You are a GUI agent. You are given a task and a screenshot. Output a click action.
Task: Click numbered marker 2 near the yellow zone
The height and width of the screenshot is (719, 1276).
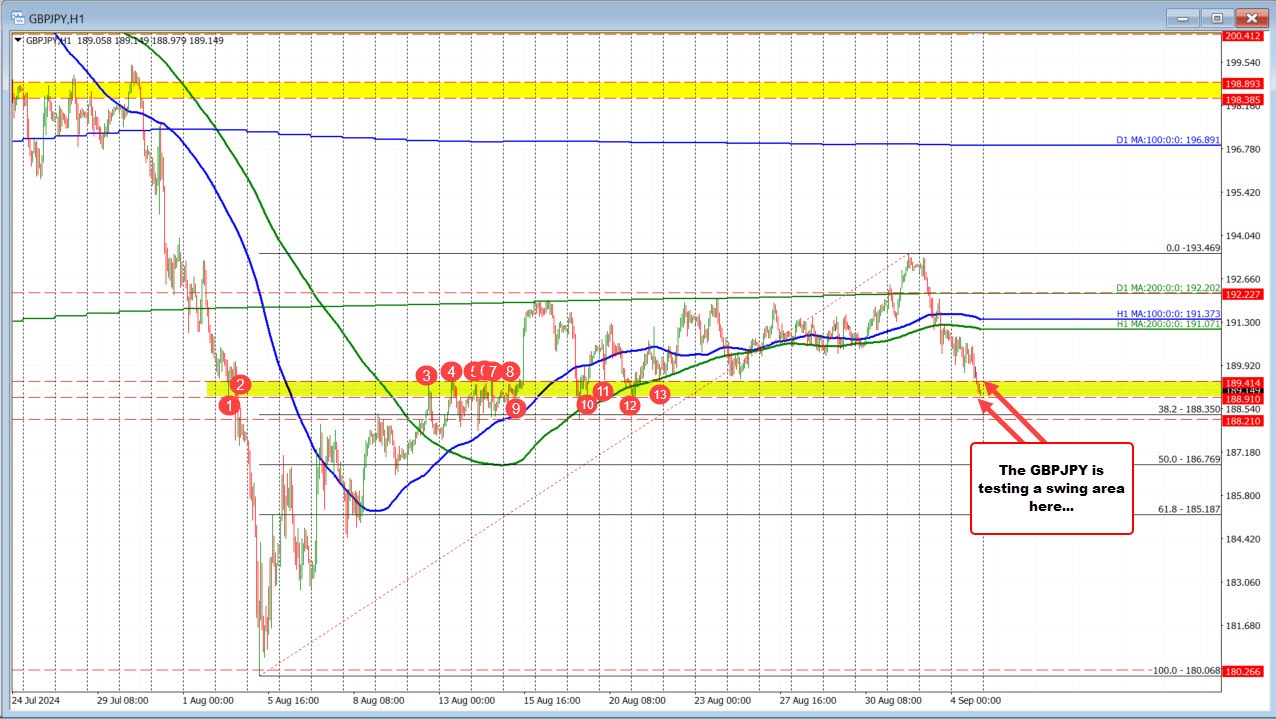[239, 384]
